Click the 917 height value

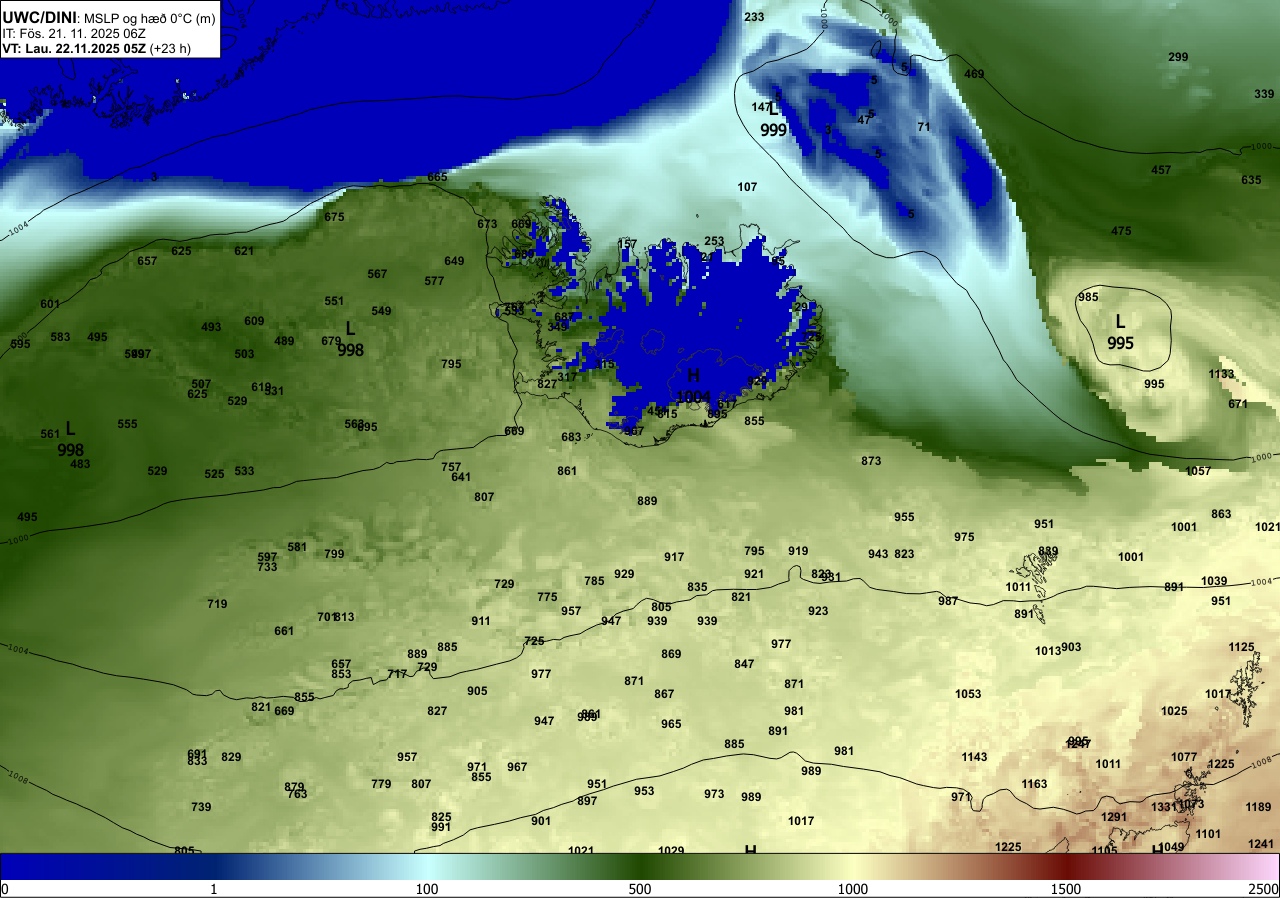(674, 557)
